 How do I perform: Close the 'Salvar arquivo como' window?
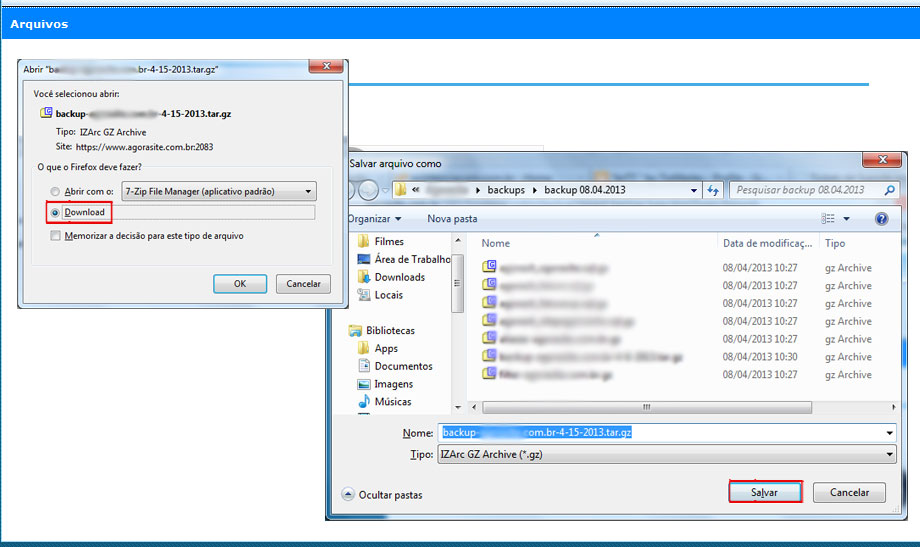pyautogui.click(x=882, y=160)
